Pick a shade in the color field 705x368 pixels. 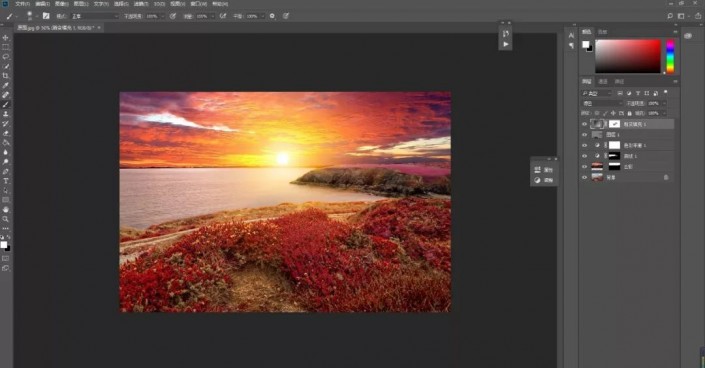click(628, 56)
